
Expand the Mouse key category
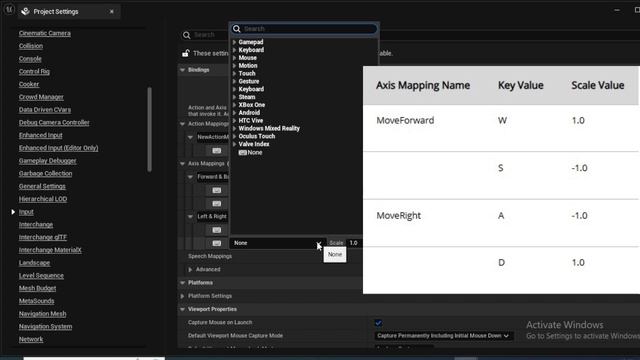[234, 58]
